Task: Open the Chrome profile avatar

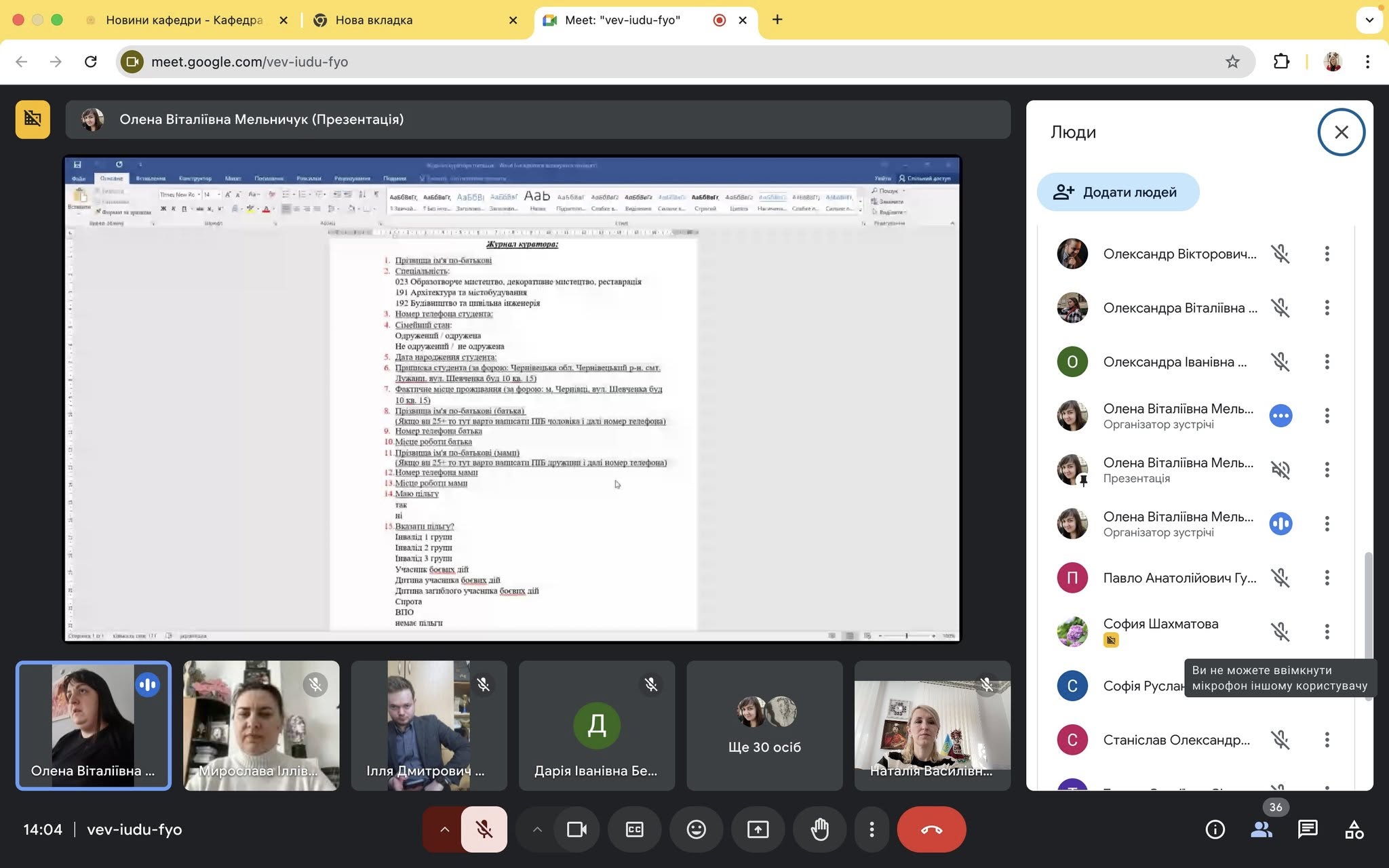Action: (1332, 62)
